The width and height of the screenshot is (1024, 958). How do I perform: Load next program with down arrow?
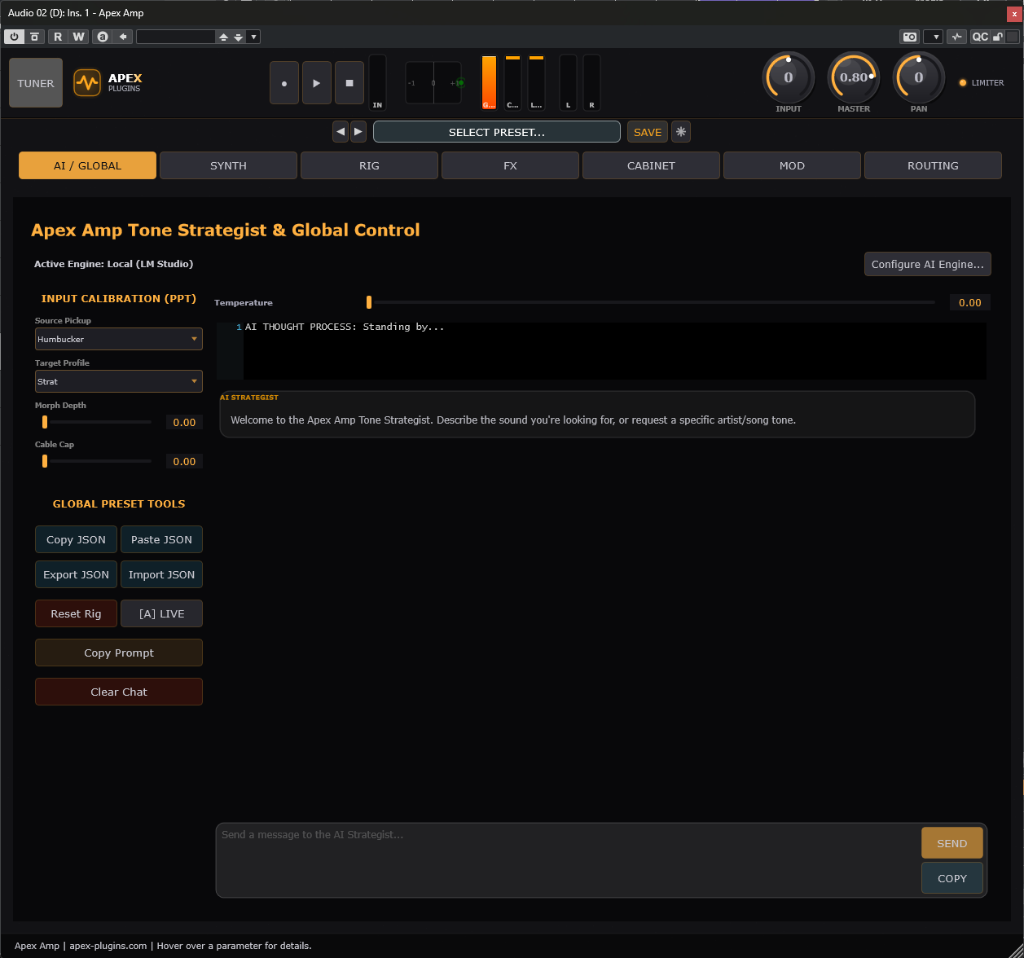pyautogui.click(x=238, y=37)
